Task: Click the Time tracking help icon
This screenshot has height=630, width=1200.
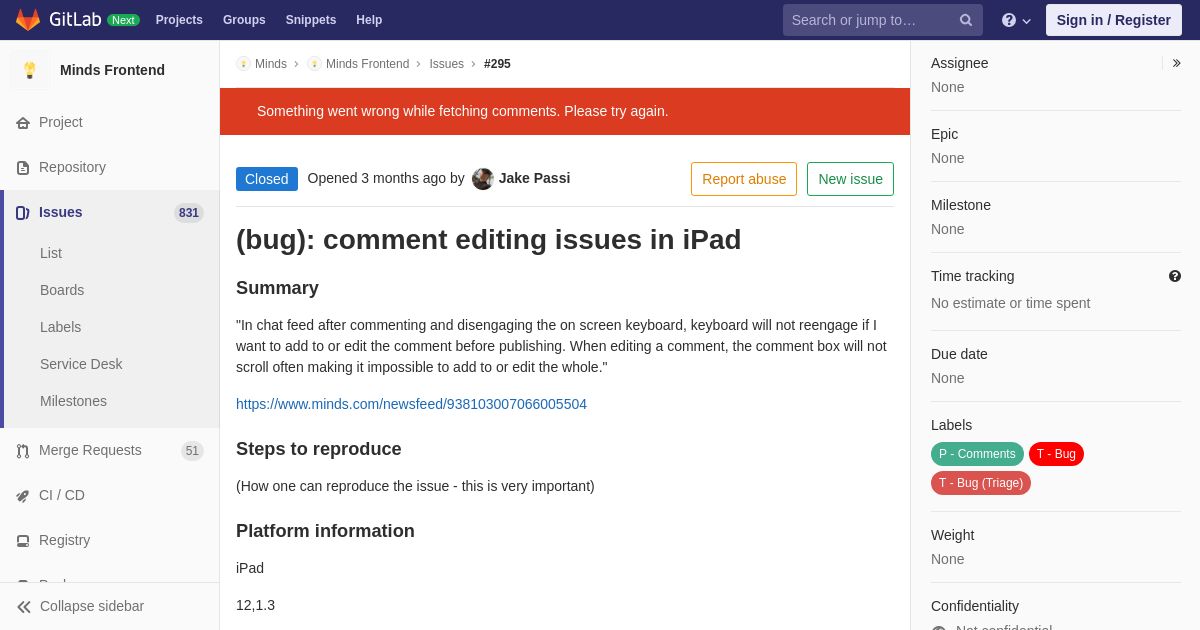Action: pyautogui.click(x=1175, y=276)
